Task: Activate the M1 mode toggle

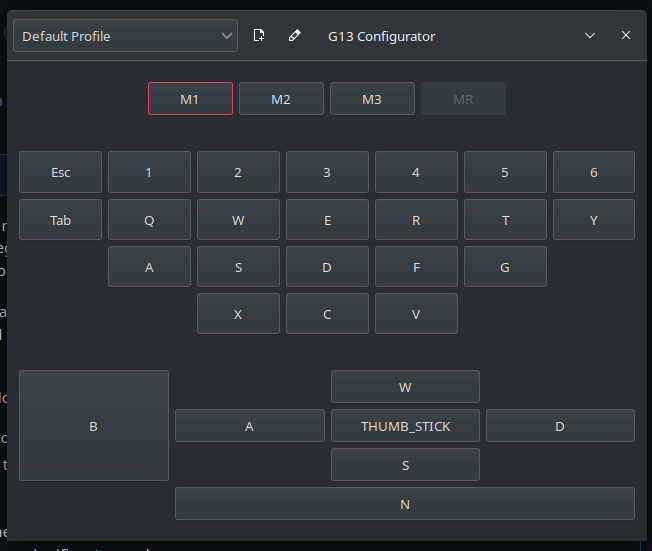Action: pyautogui.click(x=190, y=99)
